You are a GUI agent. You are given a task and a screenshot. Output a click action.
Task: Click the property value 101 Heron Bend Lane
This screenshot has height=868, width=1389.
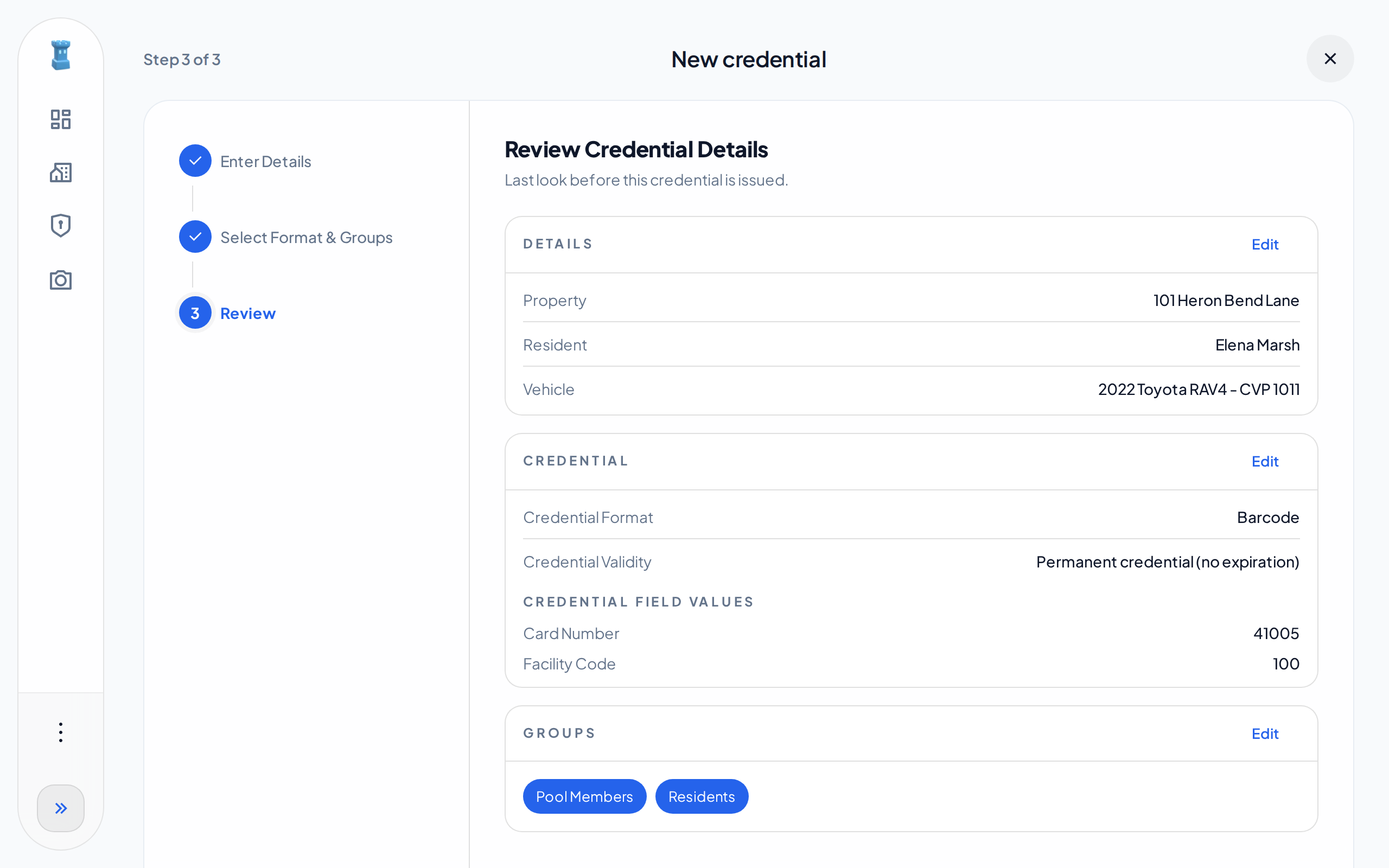pos(1226,300)
